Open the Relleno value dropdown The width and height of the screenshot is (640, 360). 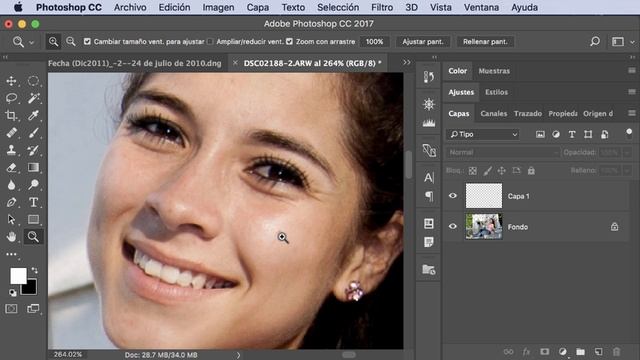click(627, 171)
